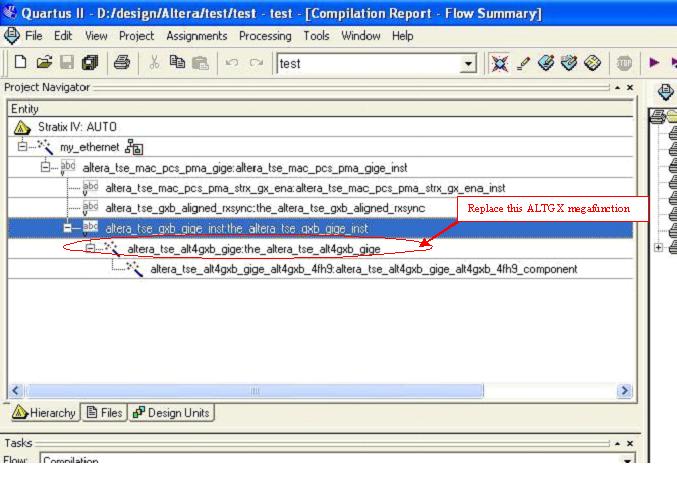Open the Assignments menu
The width and height of the screenshot is (677, 499).
[197, 36]
